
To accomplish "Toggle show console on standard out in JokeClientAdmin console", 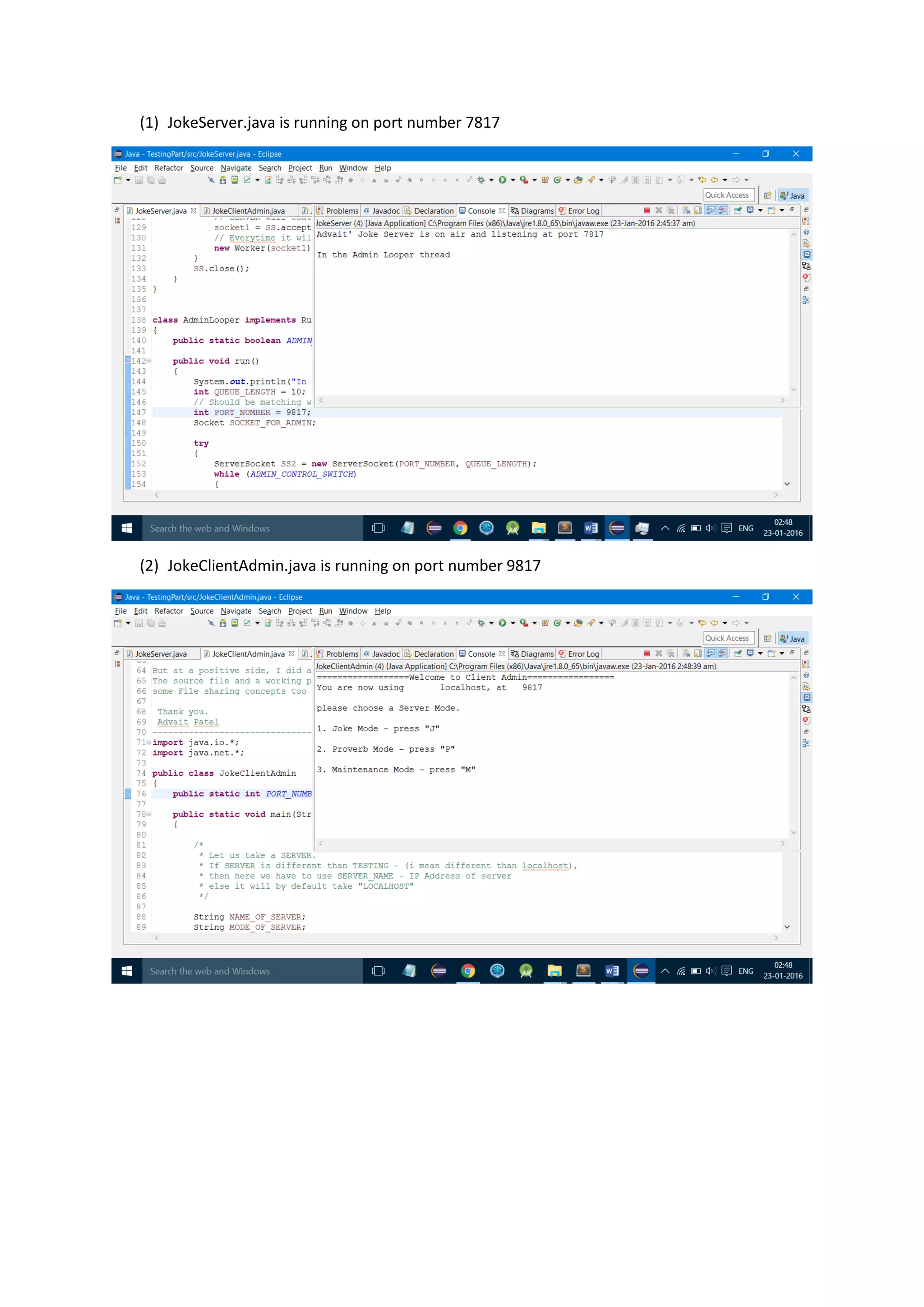I will point(711,653).
